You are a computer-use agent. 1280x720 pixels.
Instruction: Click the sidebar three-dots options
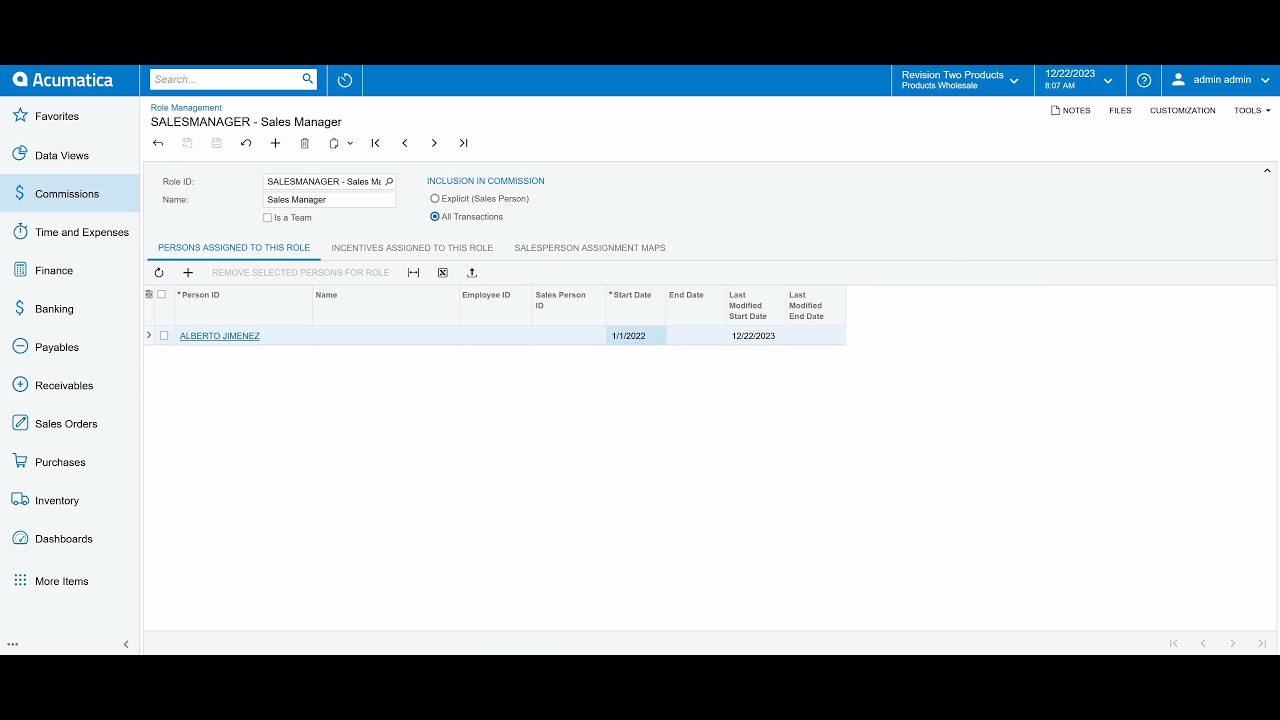coord(13,644)
